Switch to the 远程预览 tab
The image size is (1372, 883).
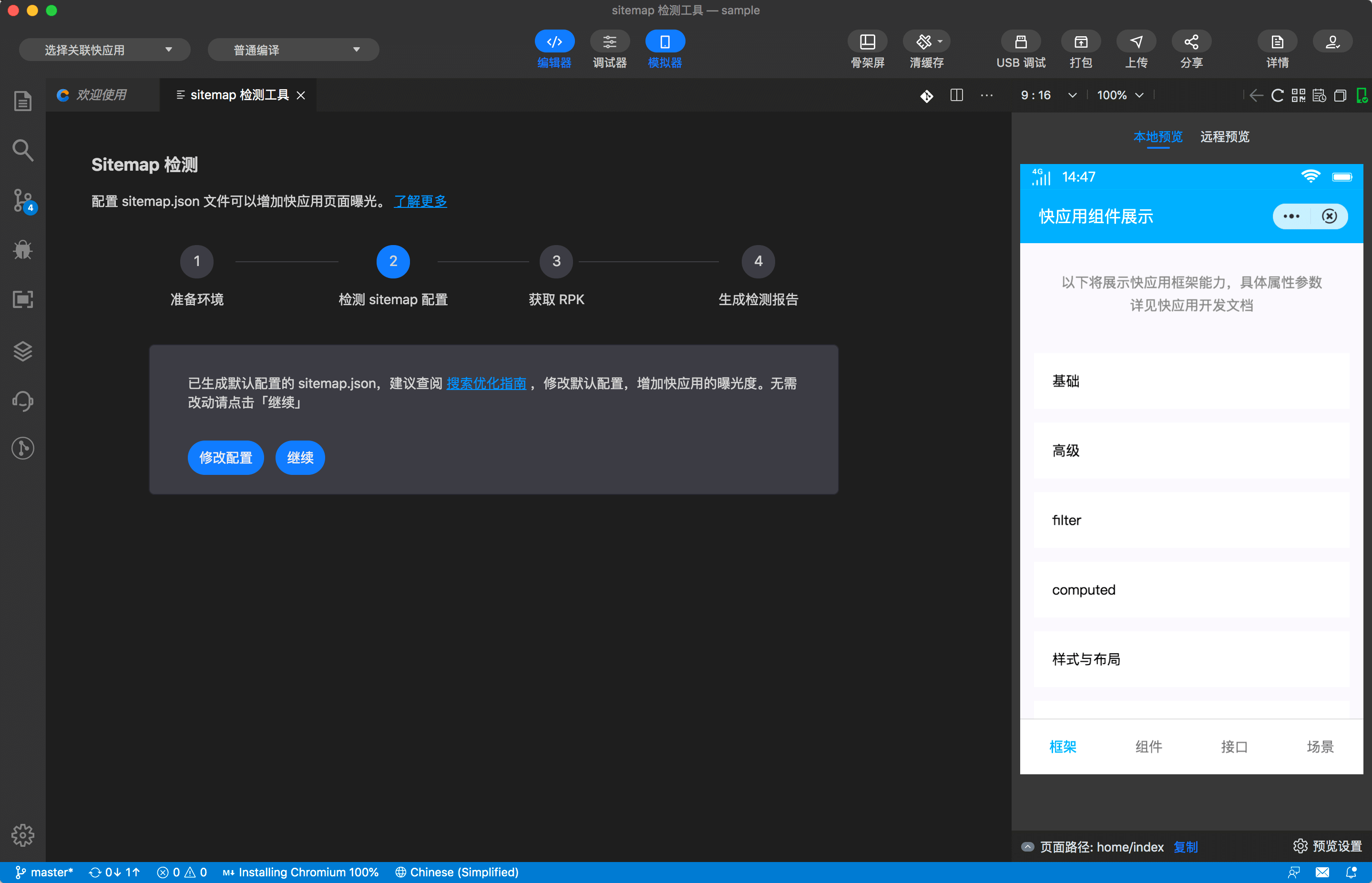point(1224,137)
